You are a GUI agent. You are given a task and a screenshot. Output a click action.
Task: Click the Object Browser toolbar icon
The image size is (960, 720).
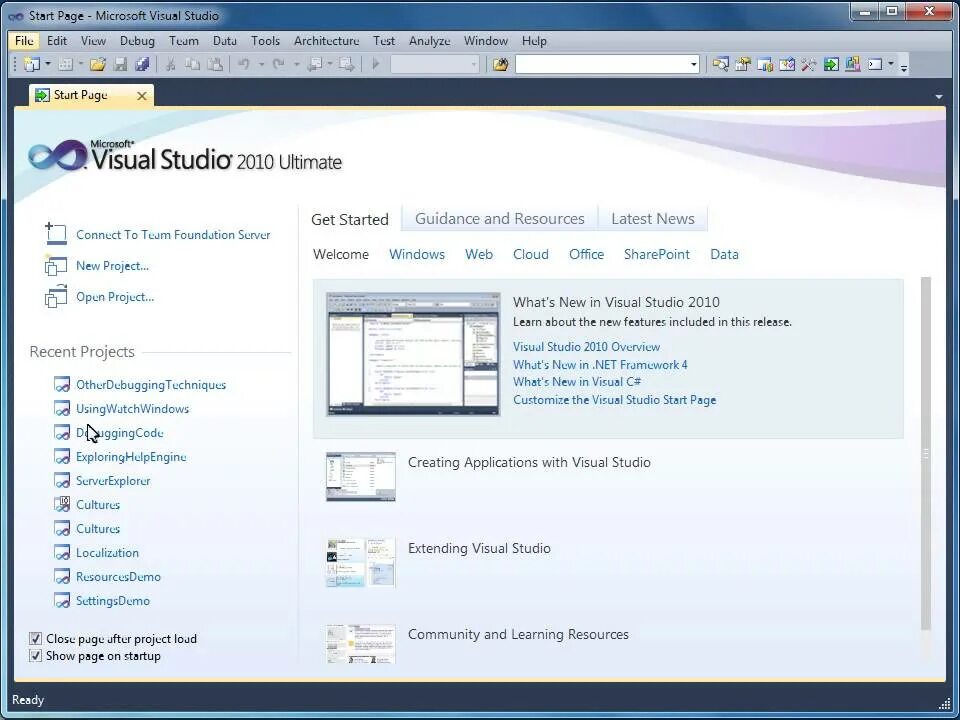(x=787, y=64)
